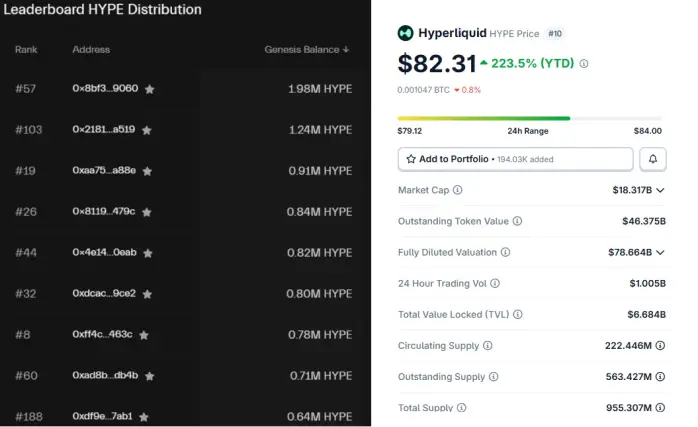View Market Cap info tooltip icon
Image resolution: width=698 pixels, height=427 pixels.
click(x=458, y=190)
